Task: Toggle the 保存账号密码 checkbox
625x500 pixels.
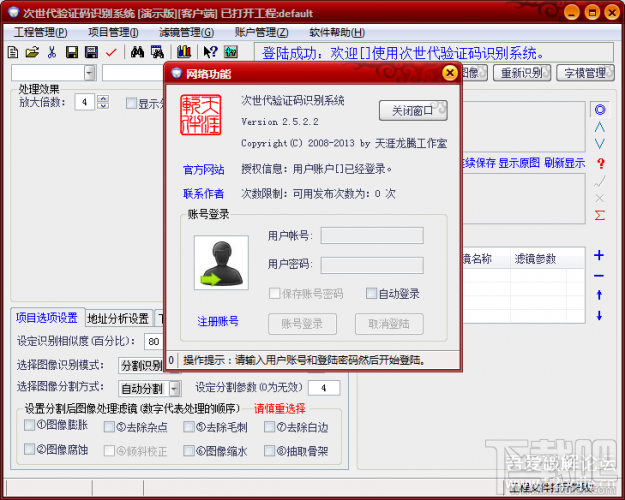Action: pyautogui.click(x=274, y=293)
